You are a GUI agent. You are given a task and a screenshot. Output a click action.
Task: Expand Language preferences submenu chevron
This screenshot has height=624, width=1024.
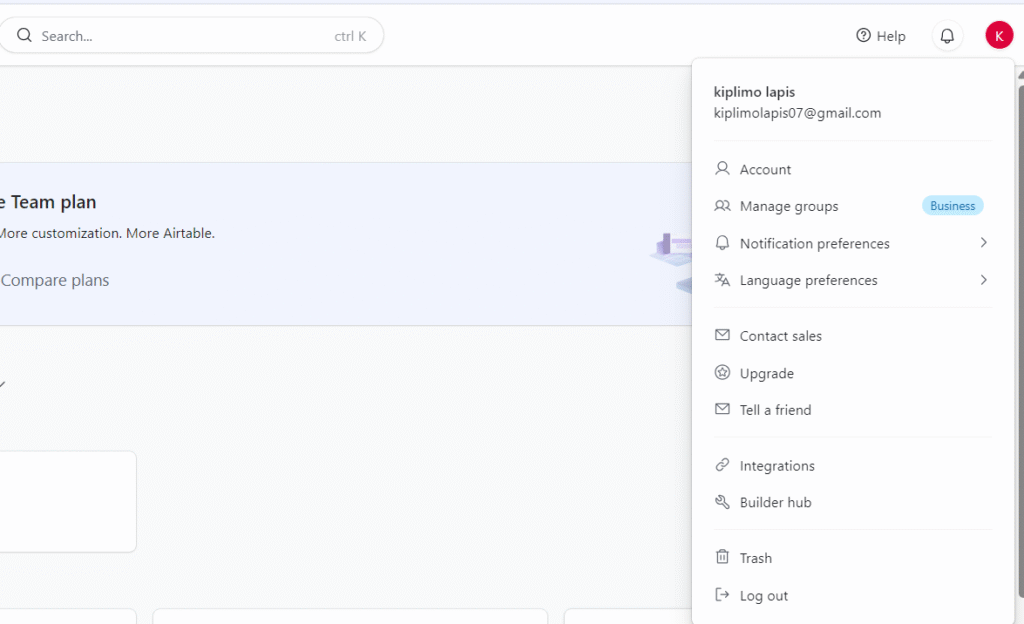(983, 280)
